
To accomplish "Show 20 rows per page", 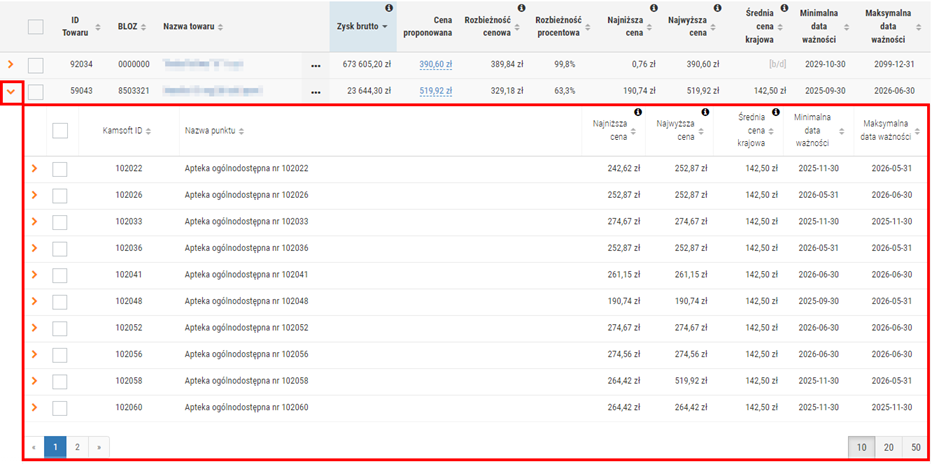I will click(x=887, y=447).
